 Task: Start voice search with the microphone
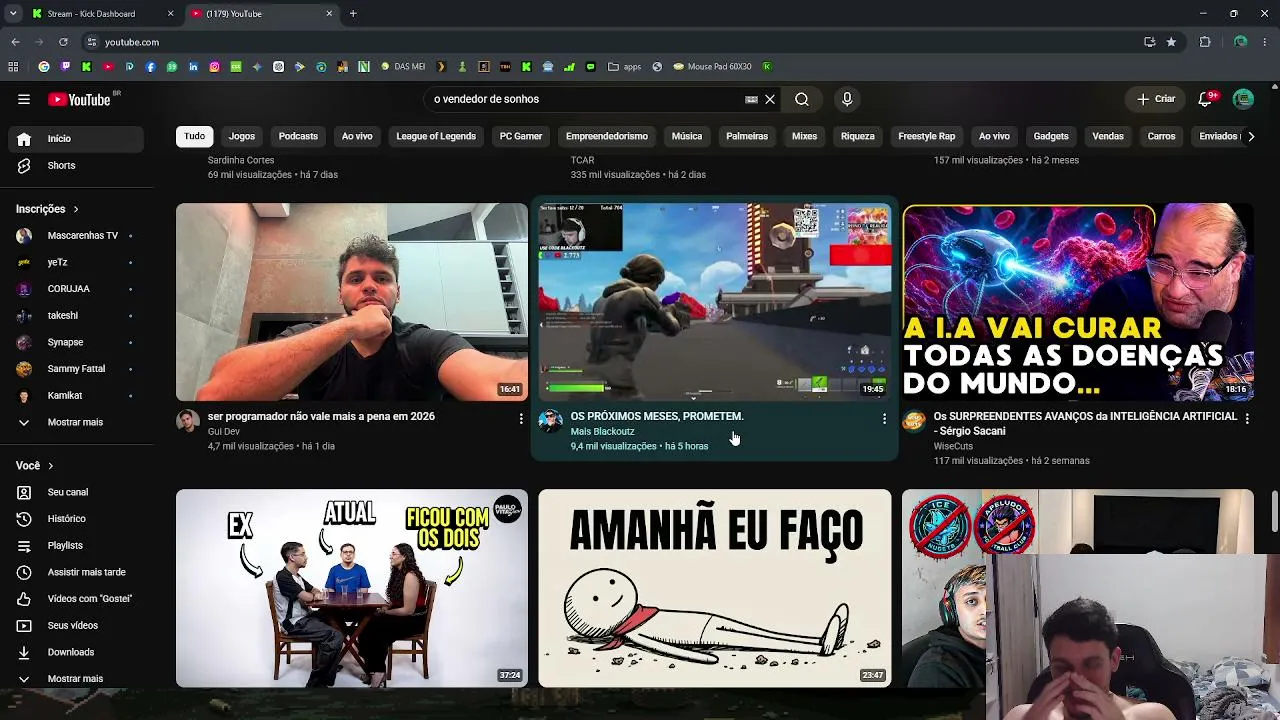pyautogui.click(x=847, y=99)
